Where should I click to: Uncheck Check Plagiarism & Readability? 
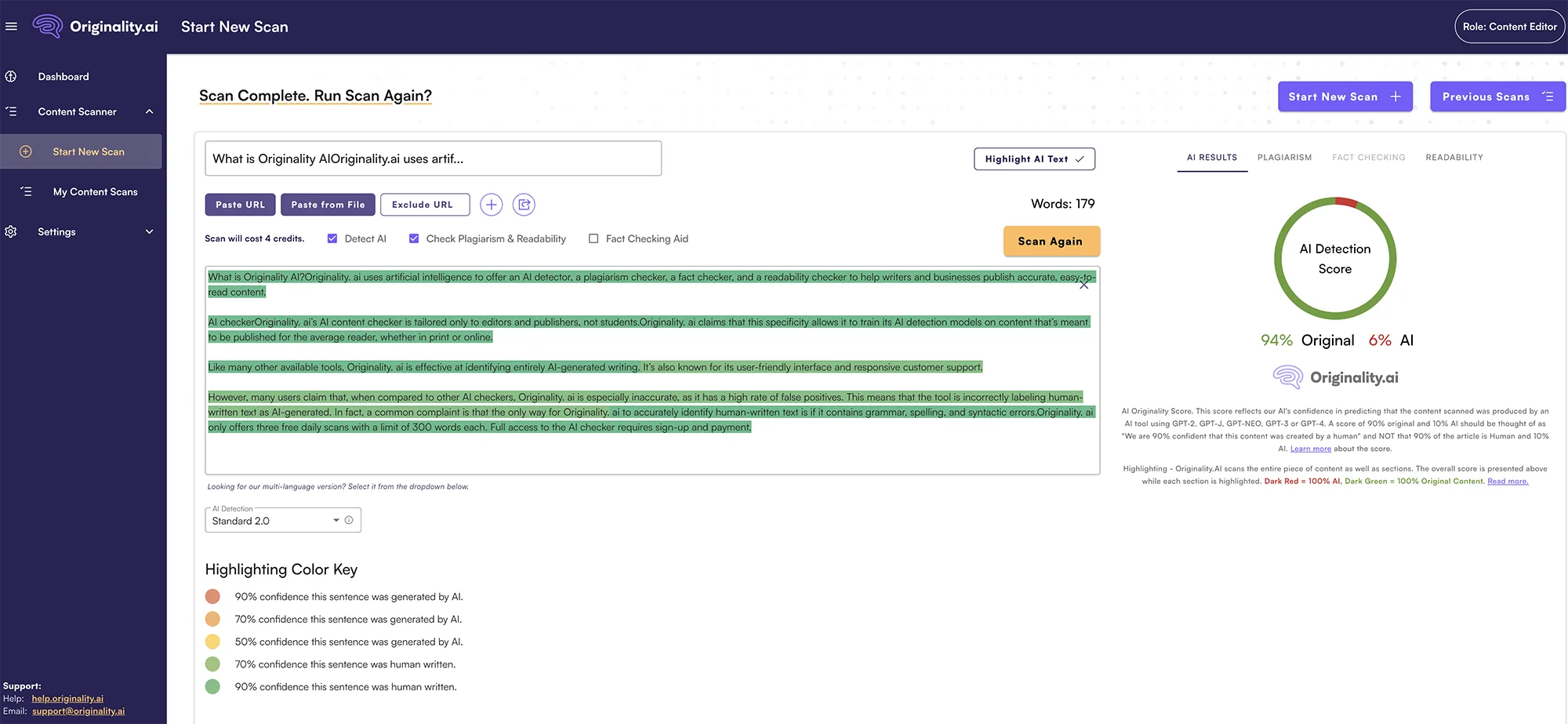[x=414, y=238]
